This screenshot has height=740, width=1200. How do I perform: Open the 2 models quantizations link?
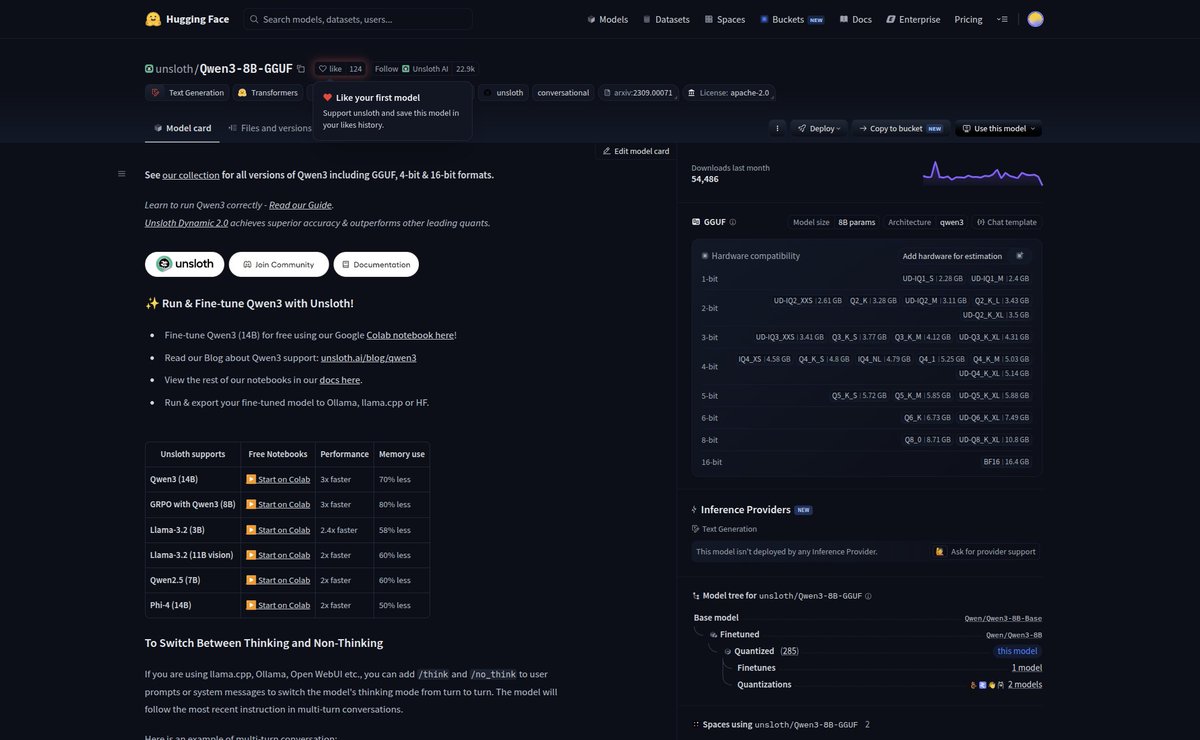coord(1025,685)
